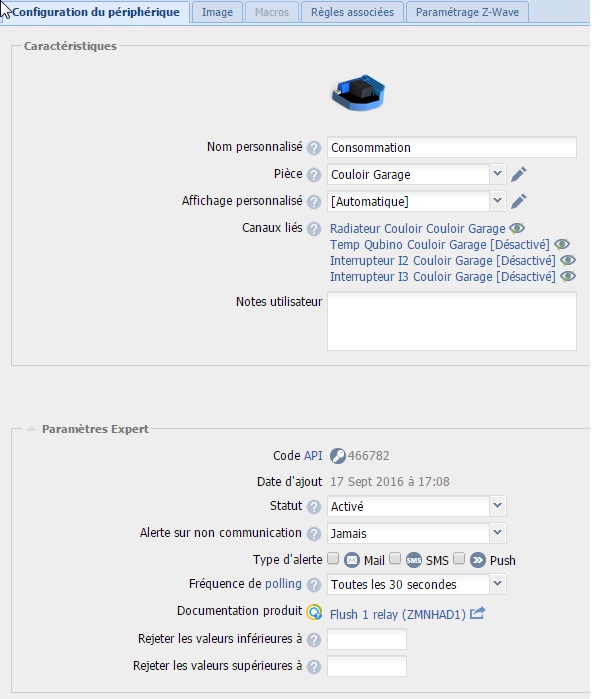Viewport: 603px width, 699px height.
Task: Click the help icon for Fréquence de polling
Action: (314, 585)
